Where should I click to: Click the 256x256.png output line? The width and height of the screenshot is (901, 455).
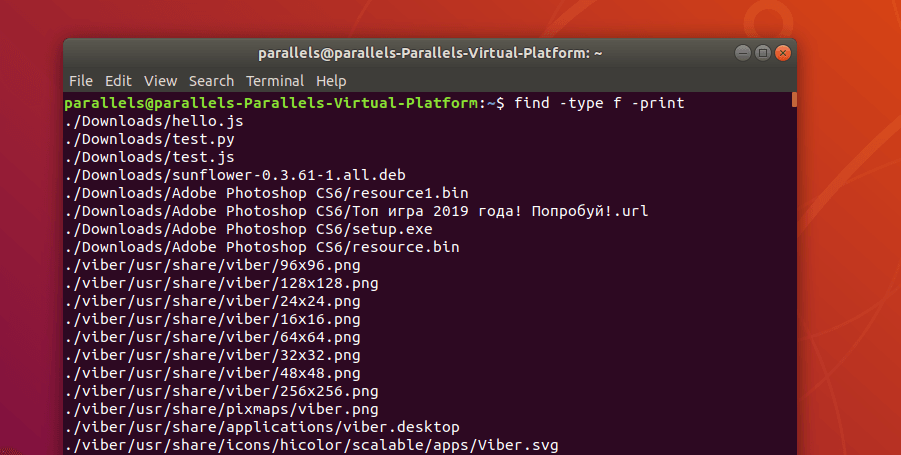pyautogui.click(x=221, y=391)
